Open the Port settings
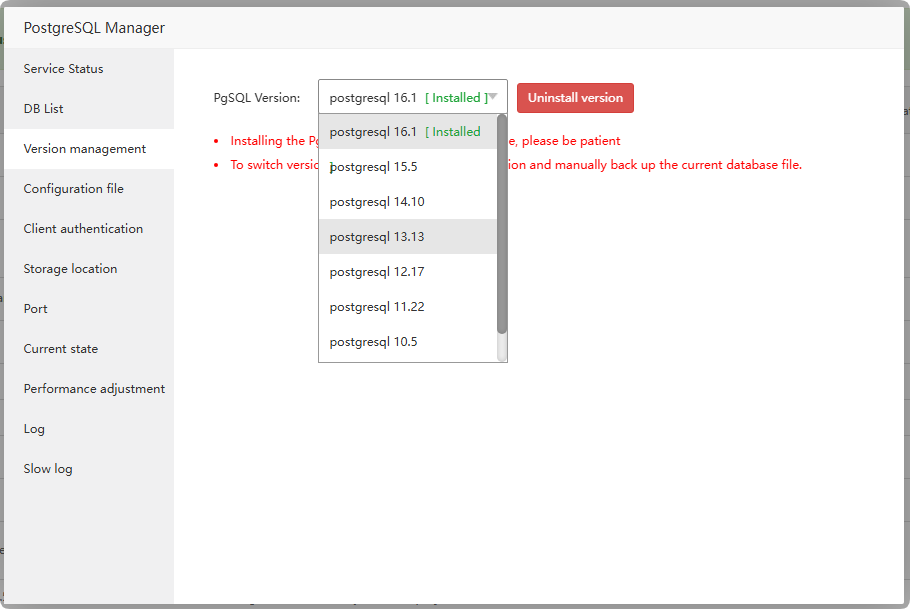910x609 pixels. 89,309
